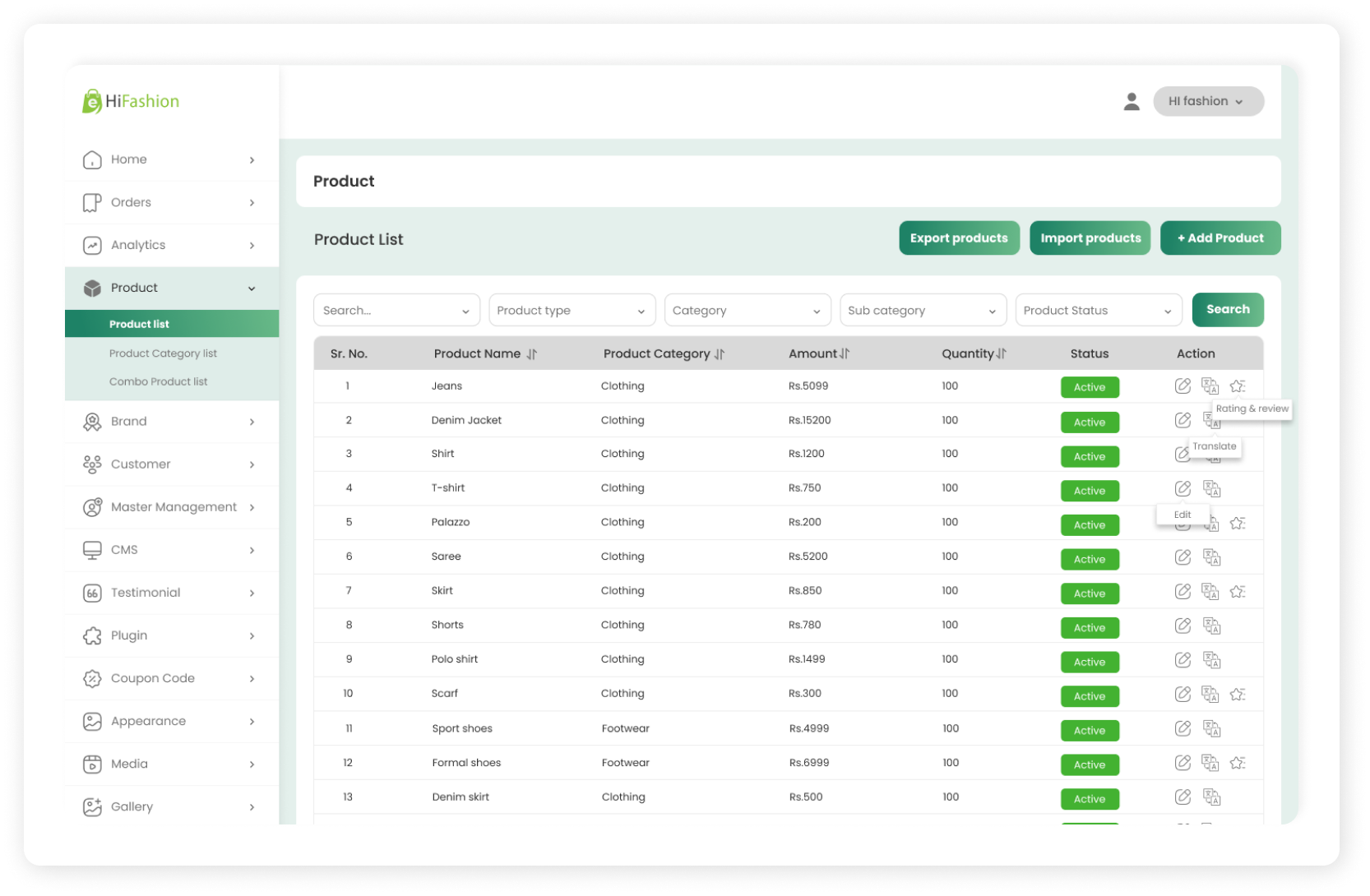Click the Shorts product name

pyautogui.click(x=447, y=625)
